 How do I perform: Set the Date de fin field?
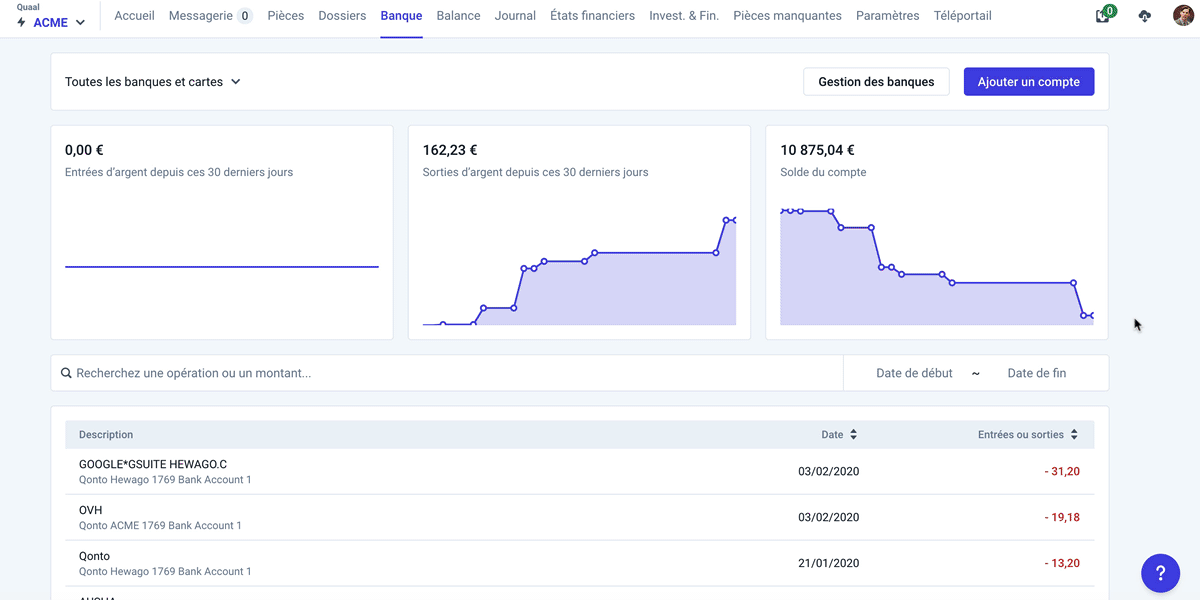(x=1037, y=373)
